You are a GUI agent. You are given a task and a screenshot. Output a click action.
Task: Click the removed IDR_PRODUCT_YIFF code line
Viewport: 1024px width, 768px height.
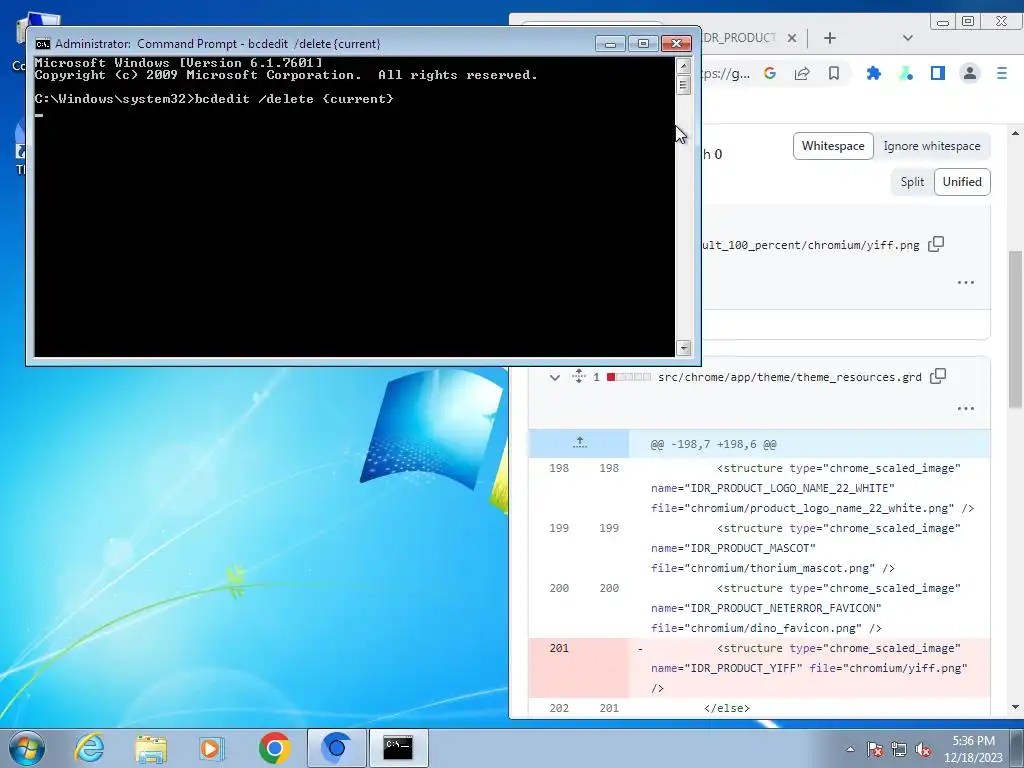pos(808,668)
